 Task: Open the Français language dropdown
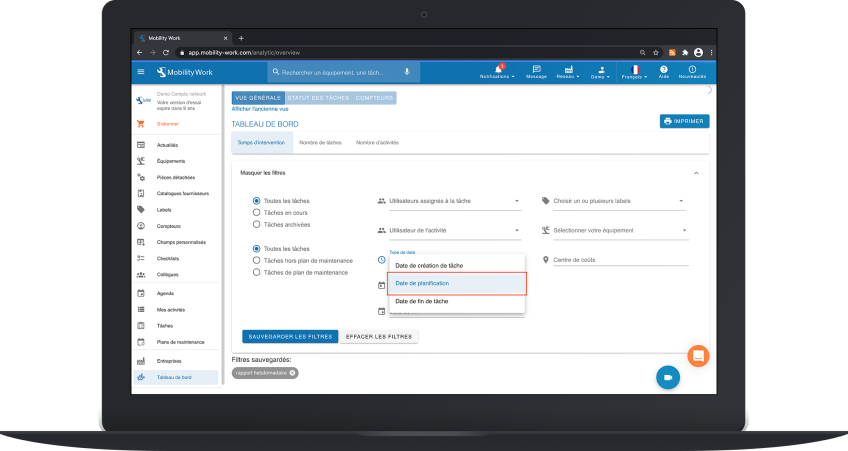point(634,71)
